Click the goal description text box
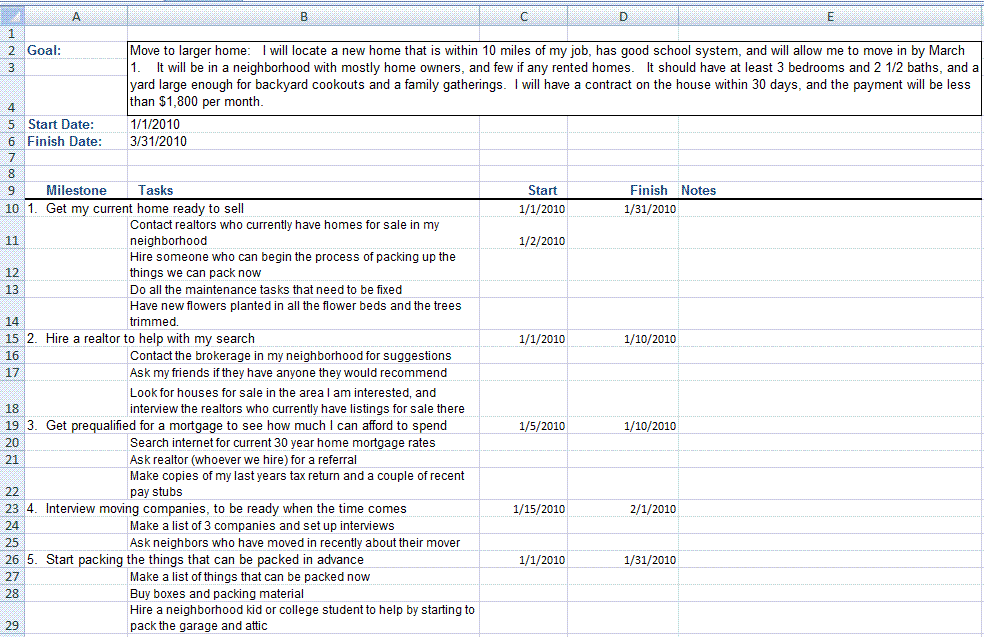 click(554, 78)
